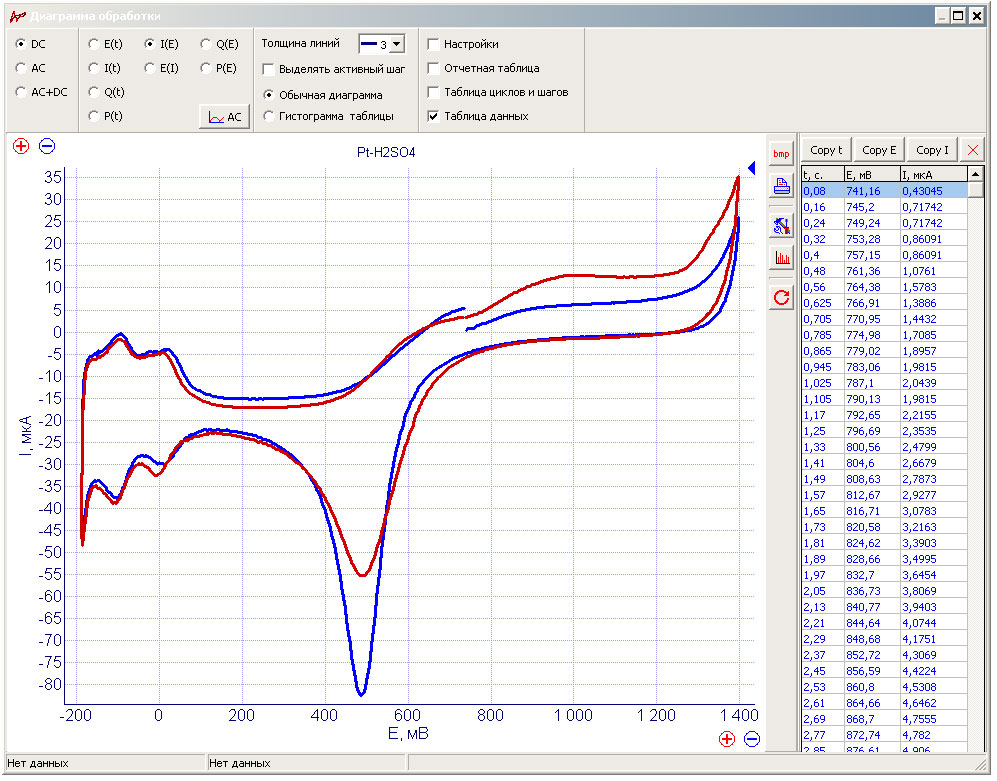The image size is (997, 781).
Task: Print the diagram with the printer icon
Action: point(781,186)
